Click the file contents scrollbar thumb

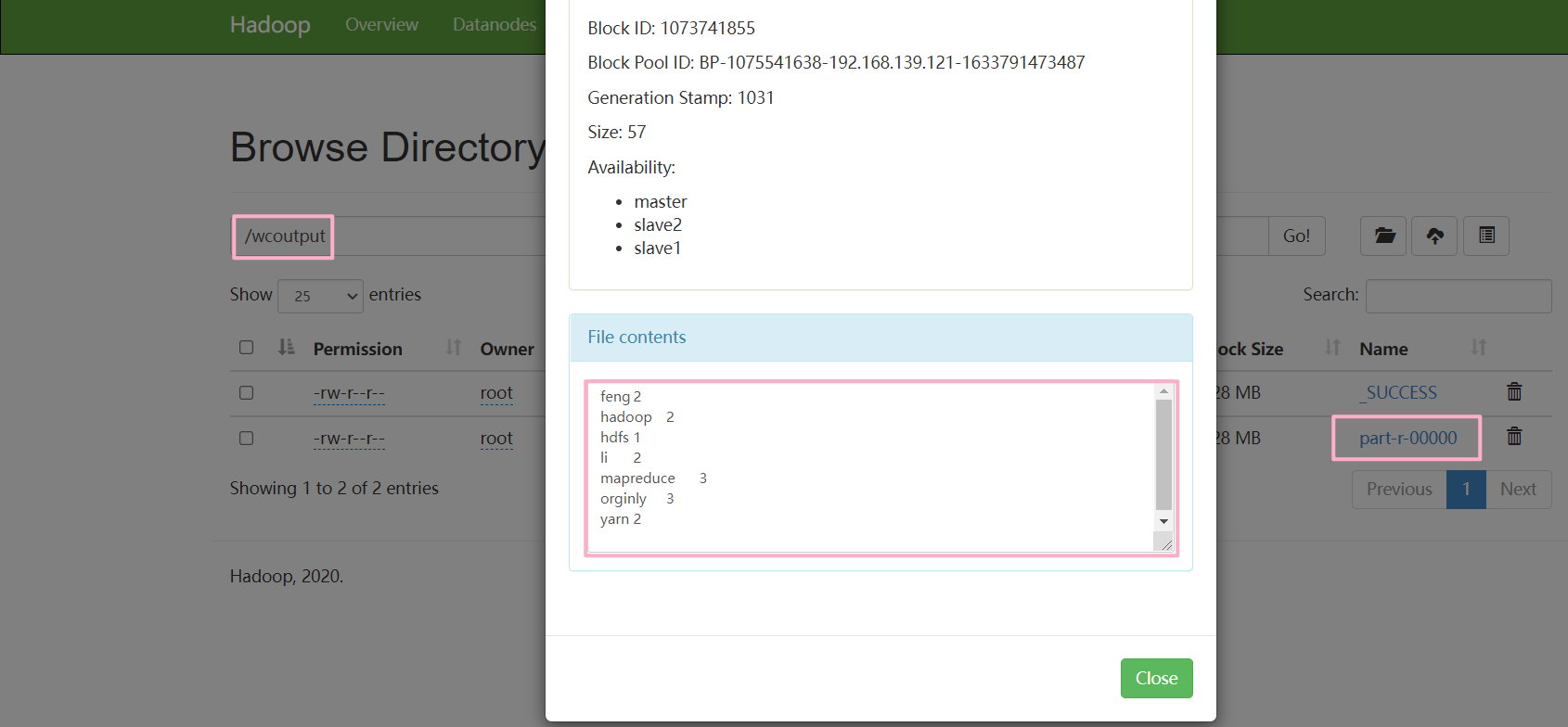(1163, 454)
